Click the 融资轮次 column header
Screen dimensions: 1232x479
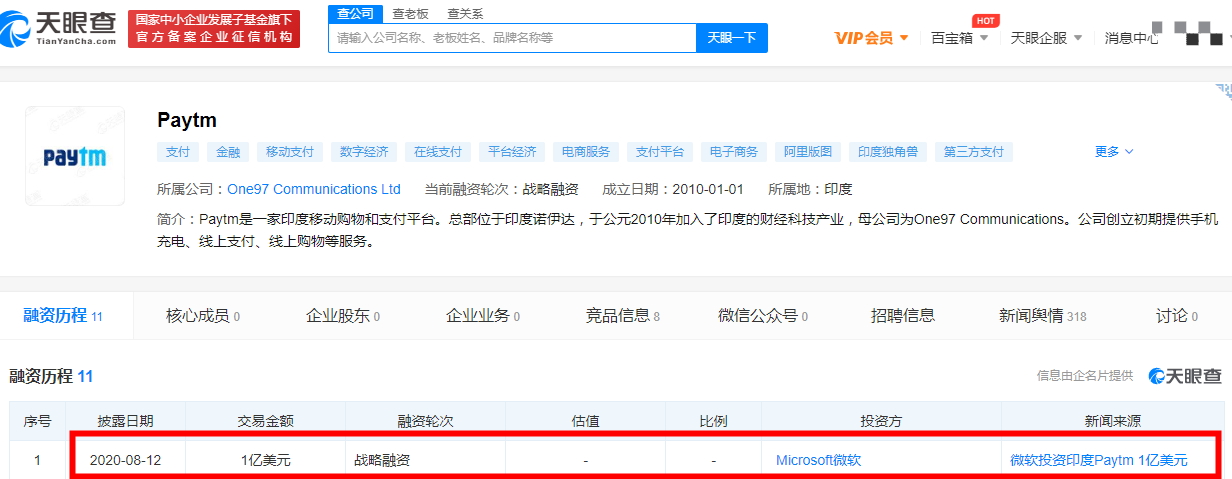(425, 421)
